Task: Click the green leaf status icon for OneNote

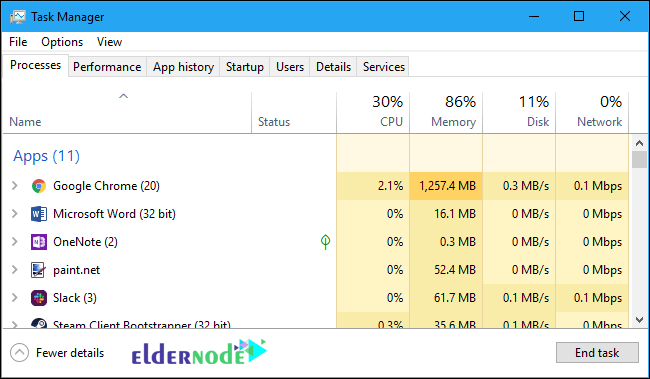Action: pyautogui.click(x=325, y=242)
